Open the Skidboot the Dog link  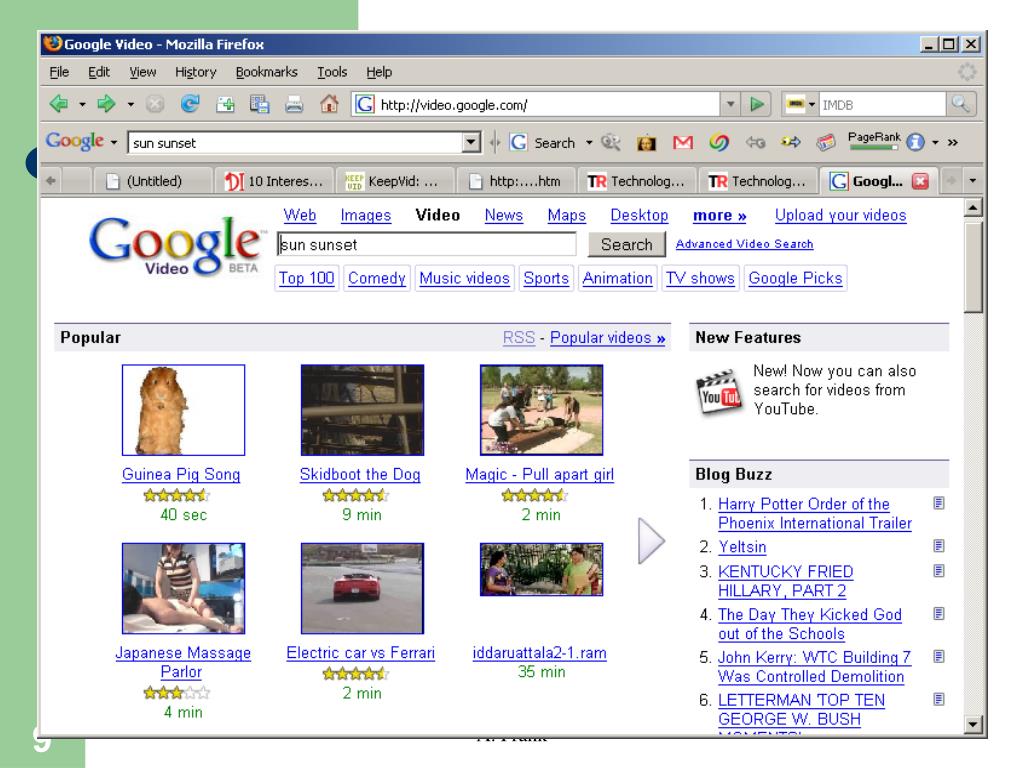coord(360,474)
